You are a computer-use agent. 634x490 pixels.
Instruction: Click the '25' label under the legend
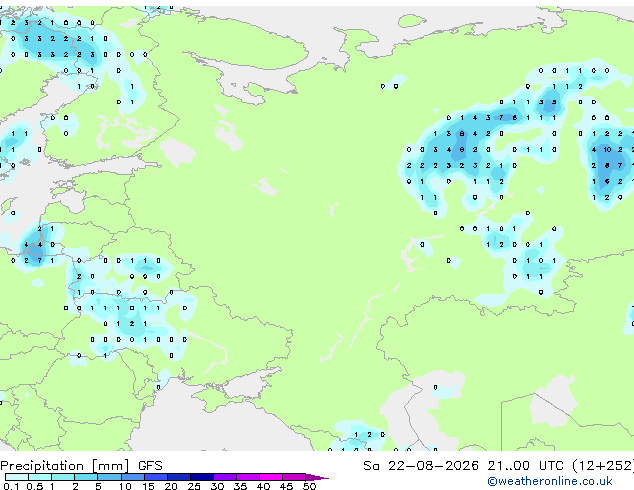[x=194, y=486]
